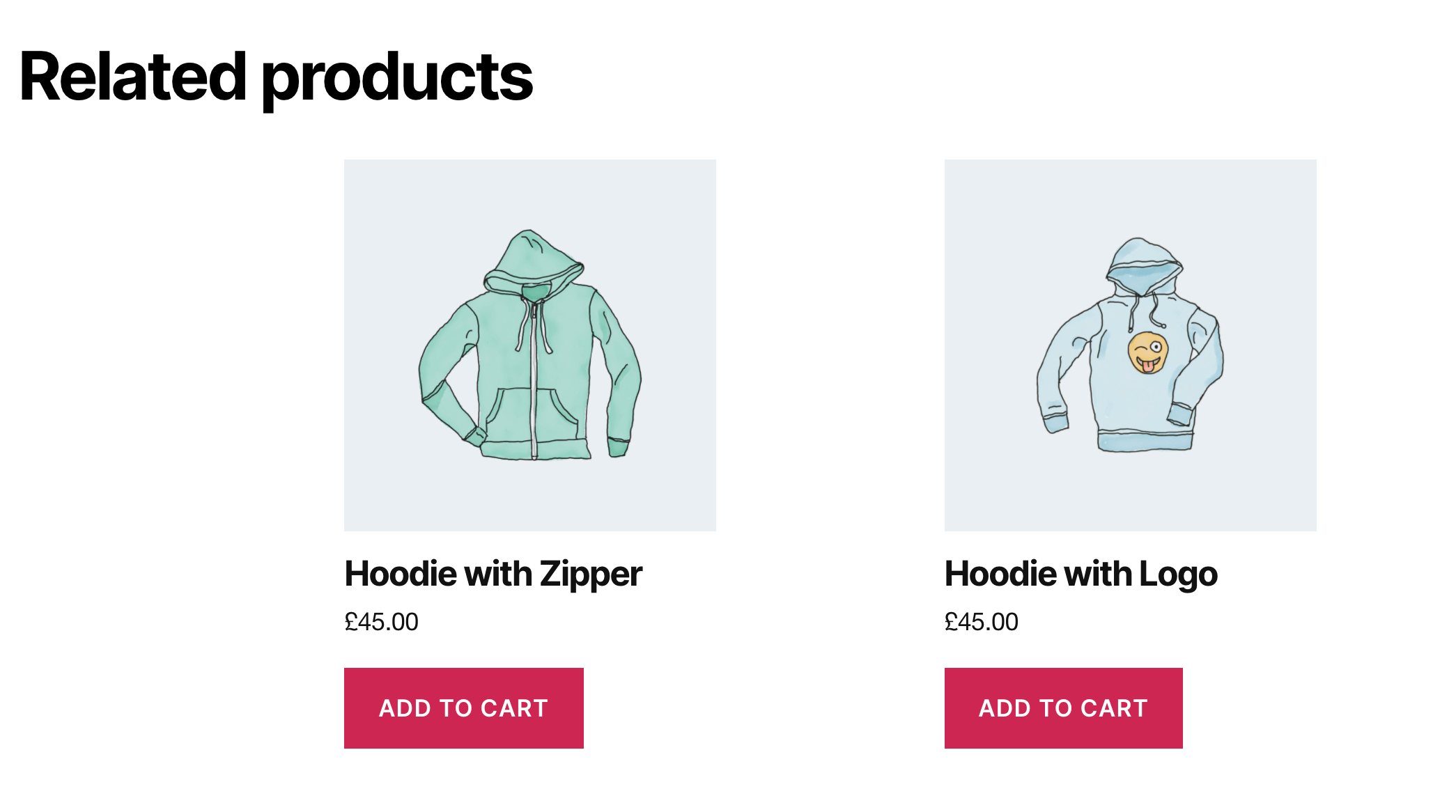Click the Related products heading
The image size is (1456, 812).
point(276,77)
